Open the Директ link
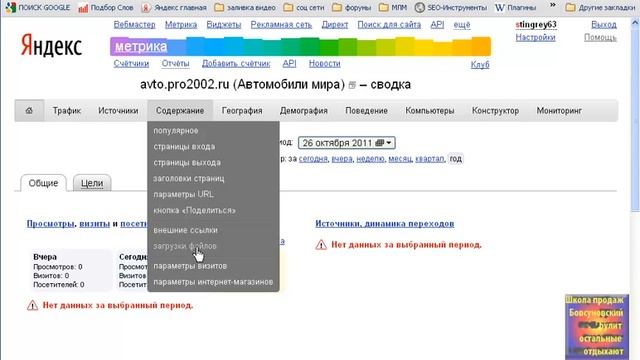The image size is (640, 360). pos(335,24)
